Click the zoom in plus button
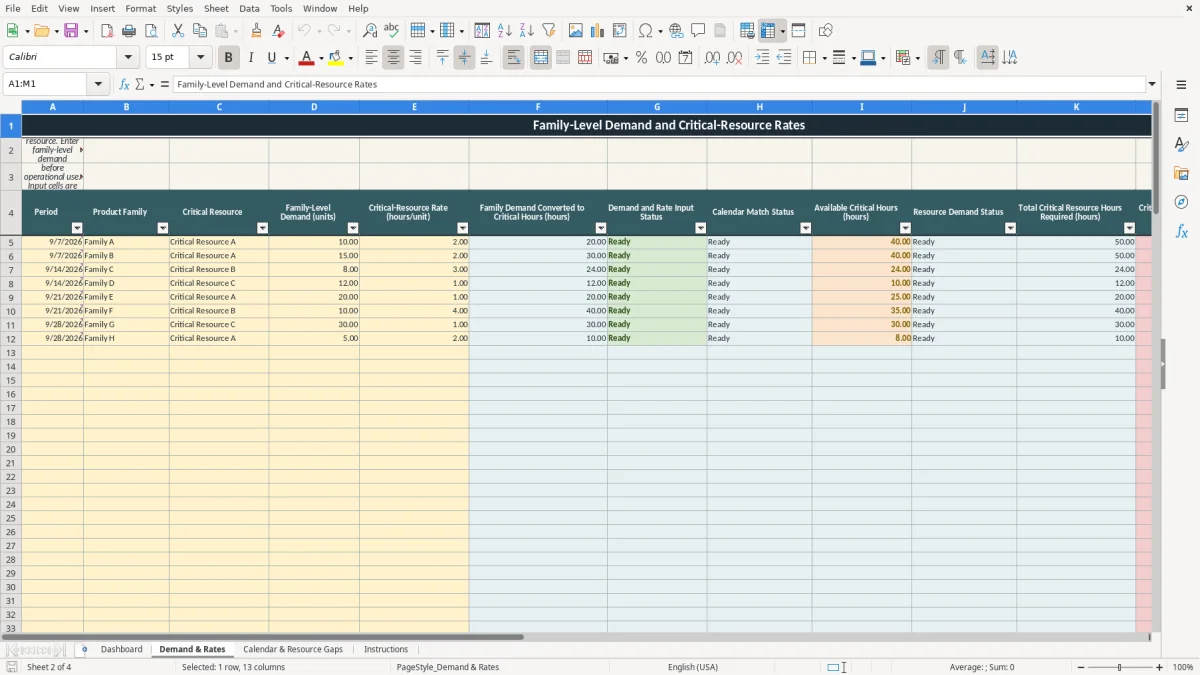Image resolution: width=1200 pixels, height=675 pixels. (x=1160, y=667)
